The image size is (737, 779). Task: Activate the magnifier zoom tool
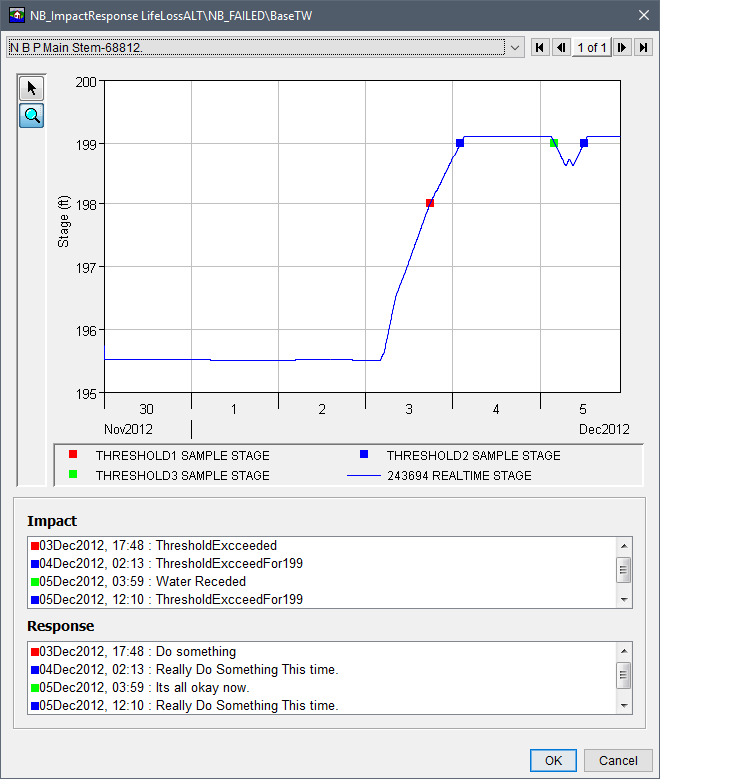(x=31, y=116)
